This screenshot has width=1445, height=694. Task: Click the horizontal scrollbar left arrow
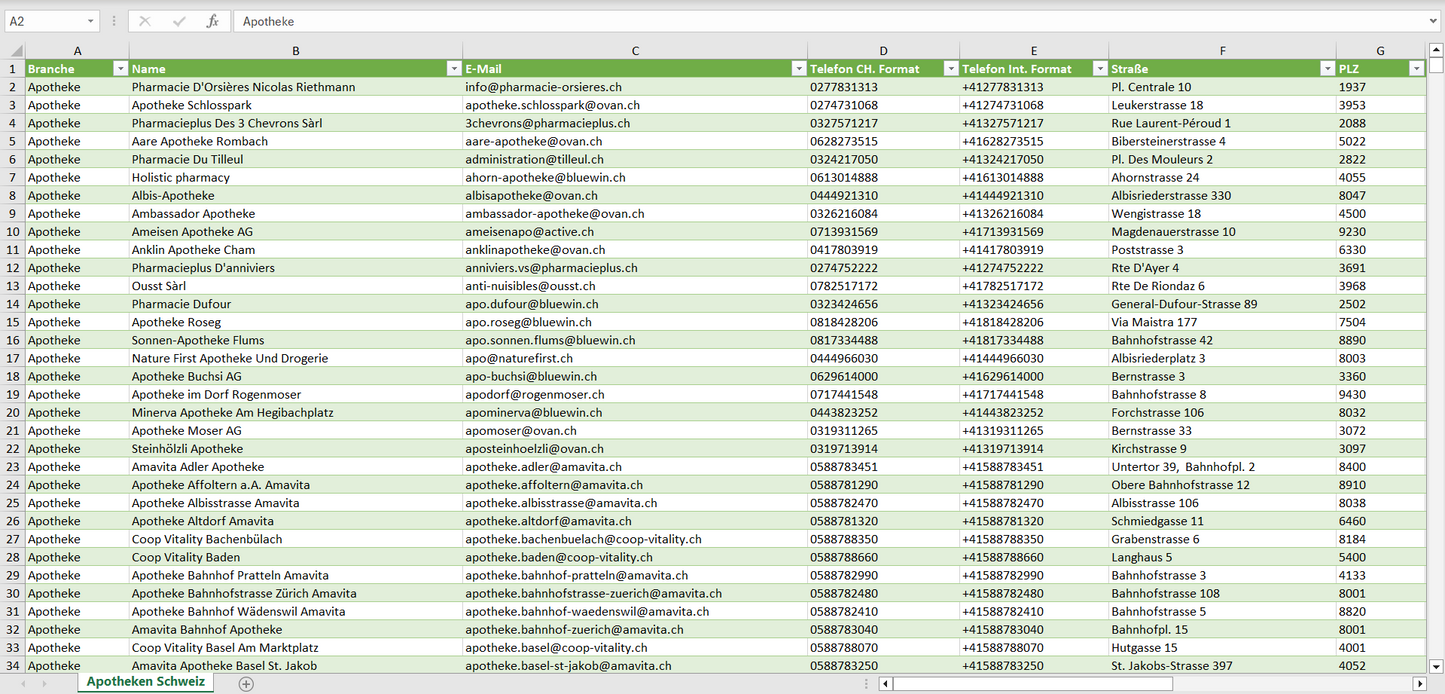885,684
